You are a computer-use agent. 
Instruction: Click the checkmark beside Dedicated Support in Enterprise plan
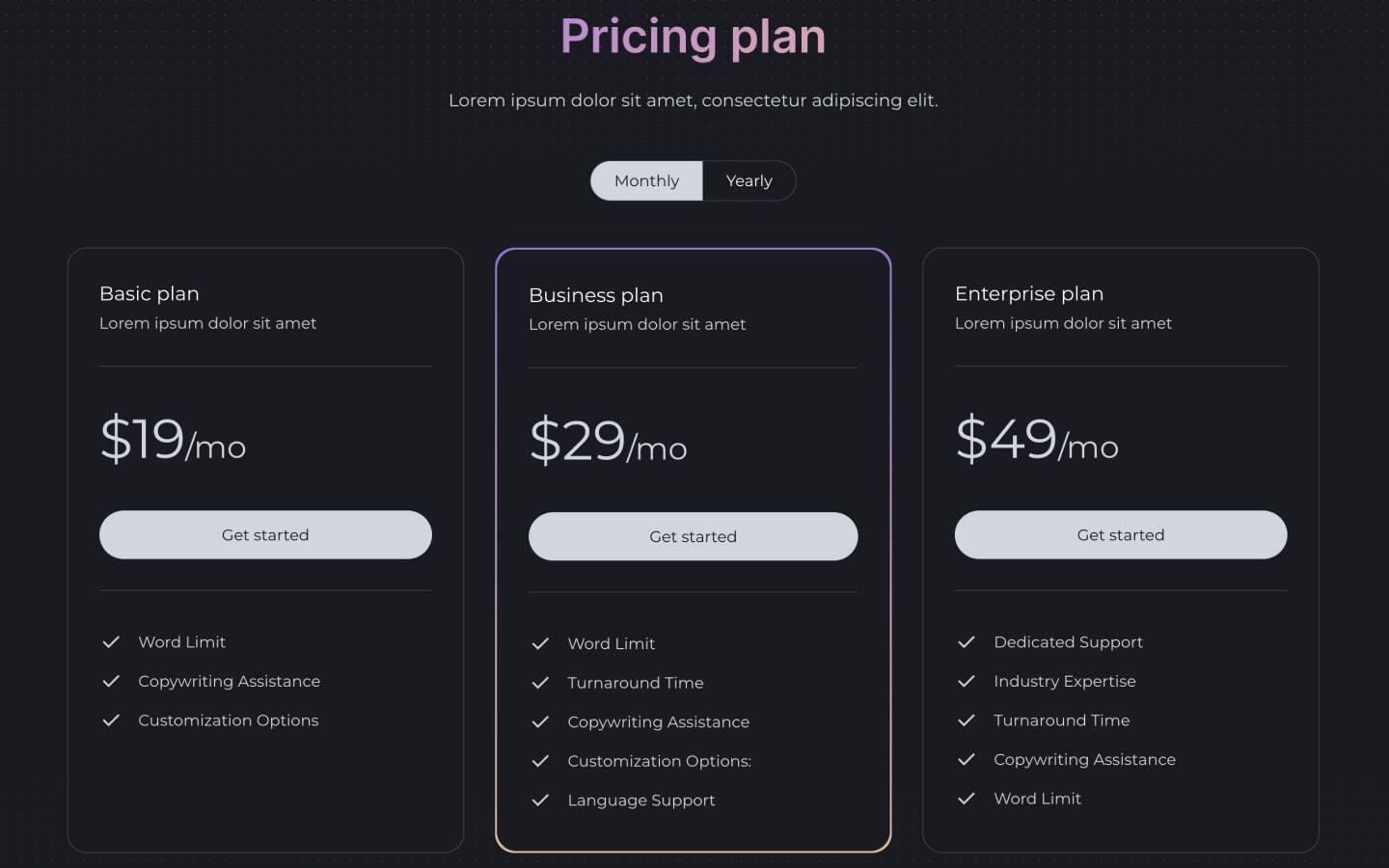coord(967,641)
